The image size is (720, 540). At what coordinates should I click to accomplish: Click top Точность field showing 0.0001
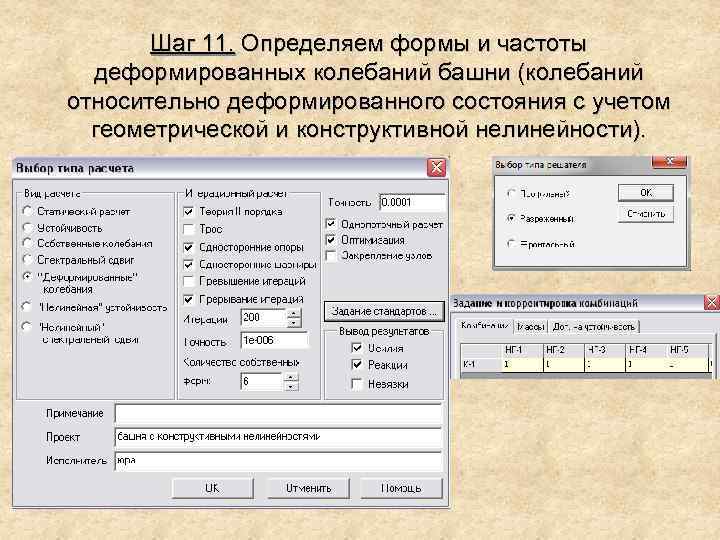(412, 202)
